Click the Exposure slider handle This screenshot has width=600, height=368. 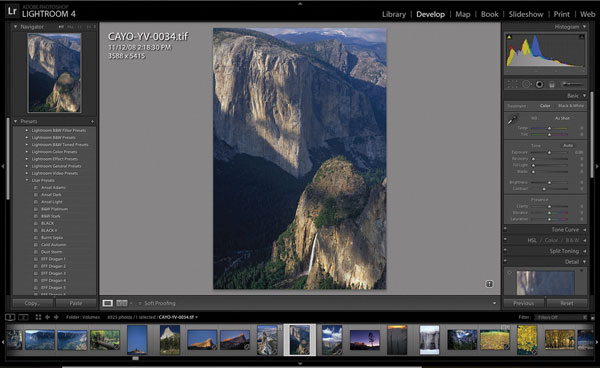point(549,152)
